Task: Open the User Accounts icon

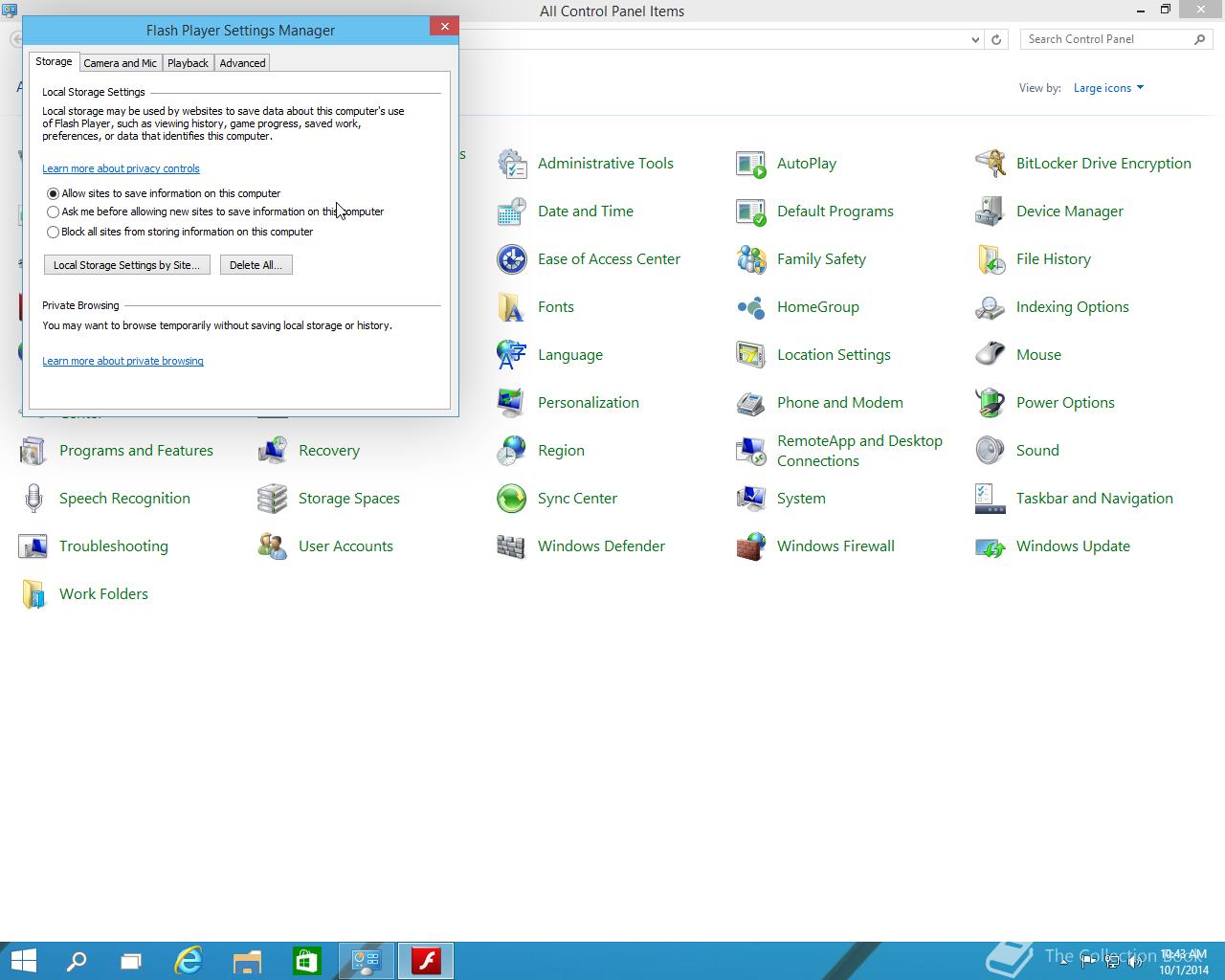Action: tap(273, 546)
